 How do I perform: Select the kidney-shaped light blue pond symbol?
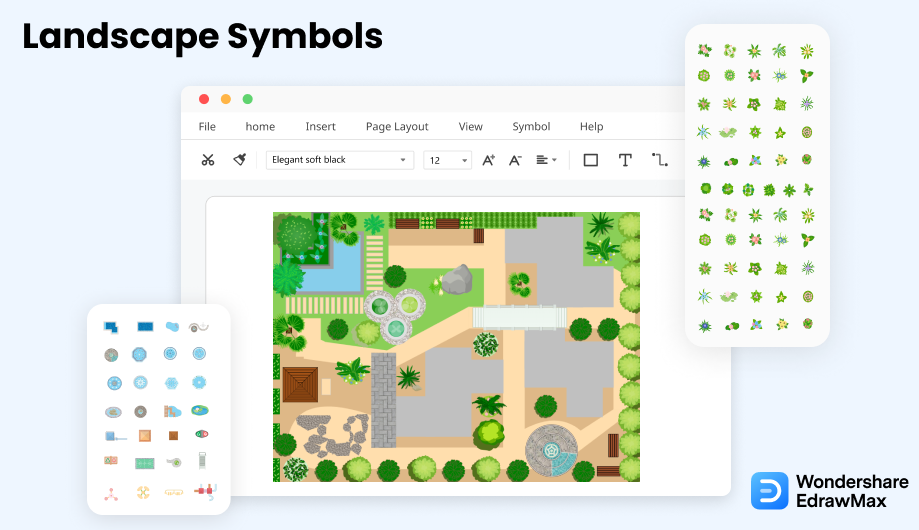tap(172, 327)
